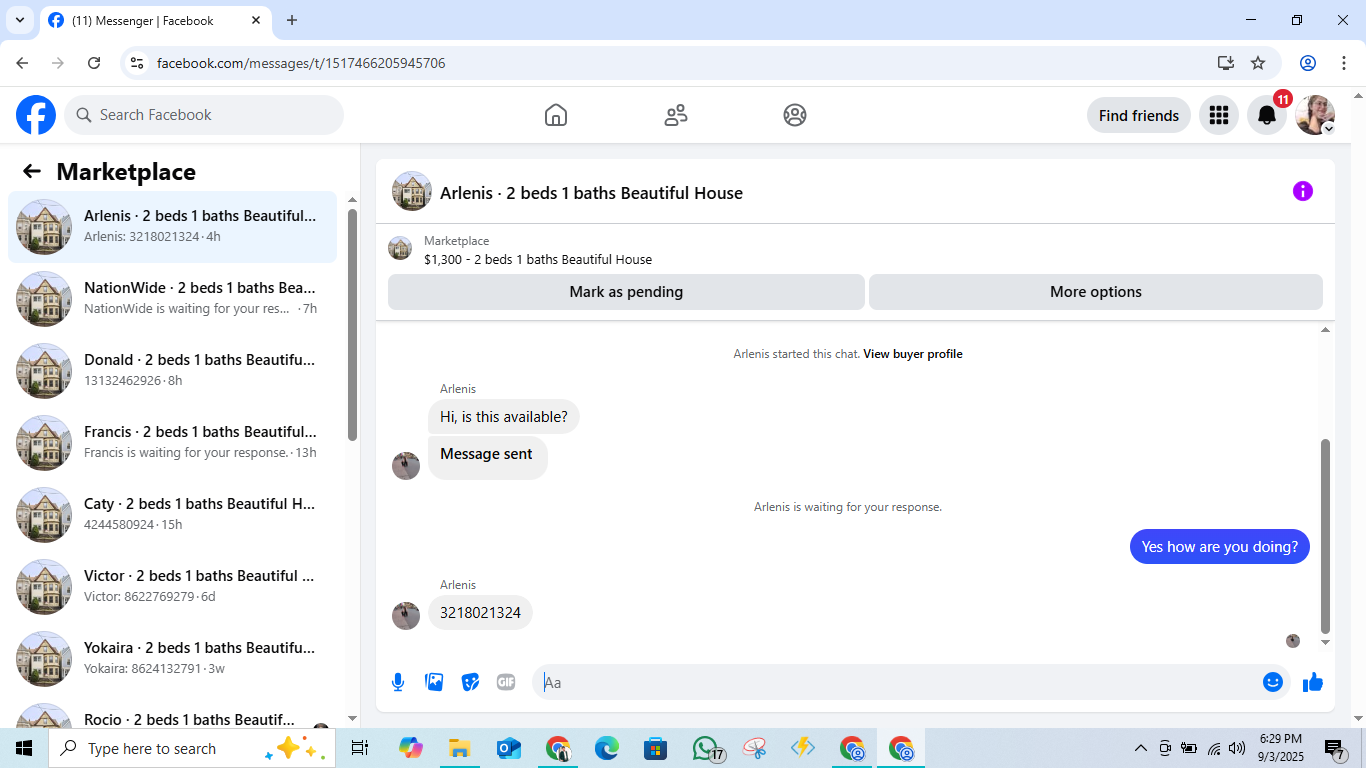Click the Search Facebook box
The width and height of the screenshot is (1366, 768).
click(x=204, y=115)
